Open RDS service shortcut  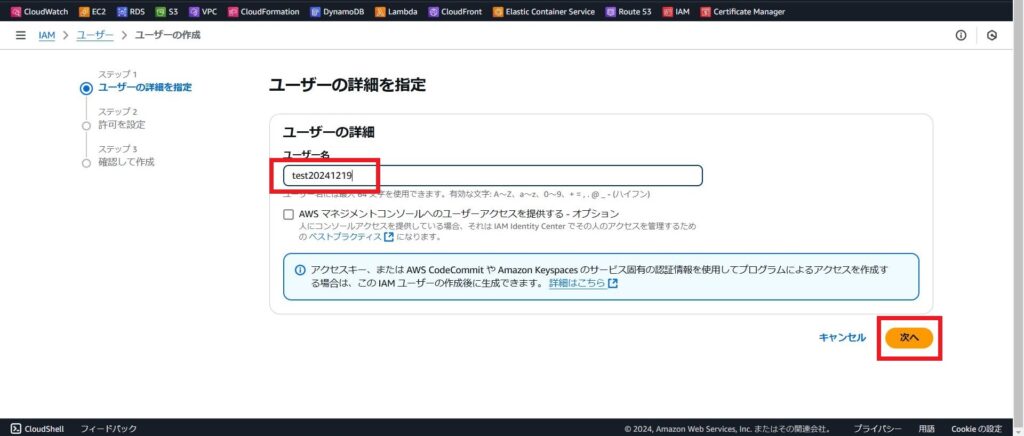tap(130, 12)
